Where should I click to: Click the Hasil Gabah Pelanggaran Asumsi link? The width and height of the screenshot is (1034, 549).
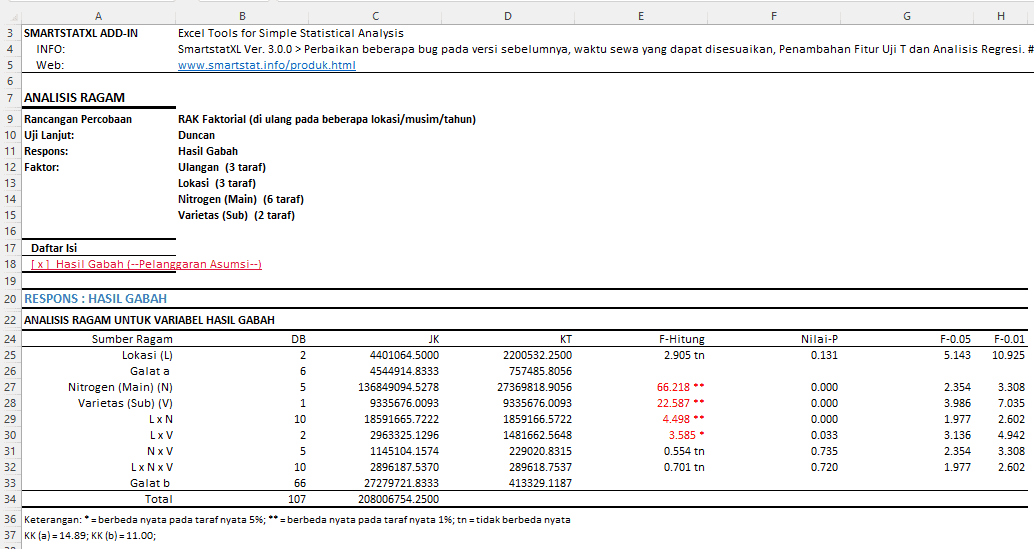coord(146,264)
